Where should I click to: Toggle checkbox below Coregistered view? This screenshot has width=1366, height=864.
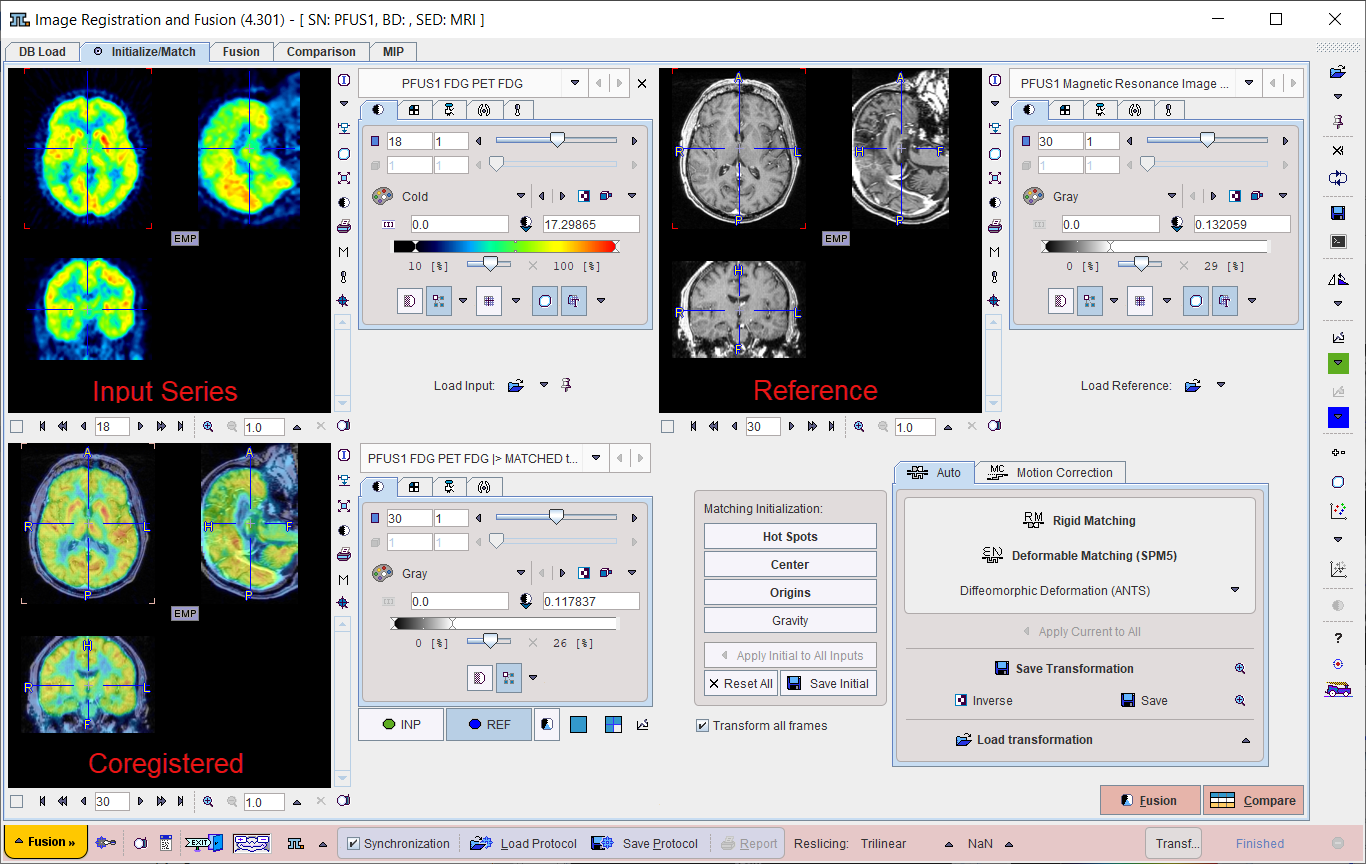coord(16,801)
